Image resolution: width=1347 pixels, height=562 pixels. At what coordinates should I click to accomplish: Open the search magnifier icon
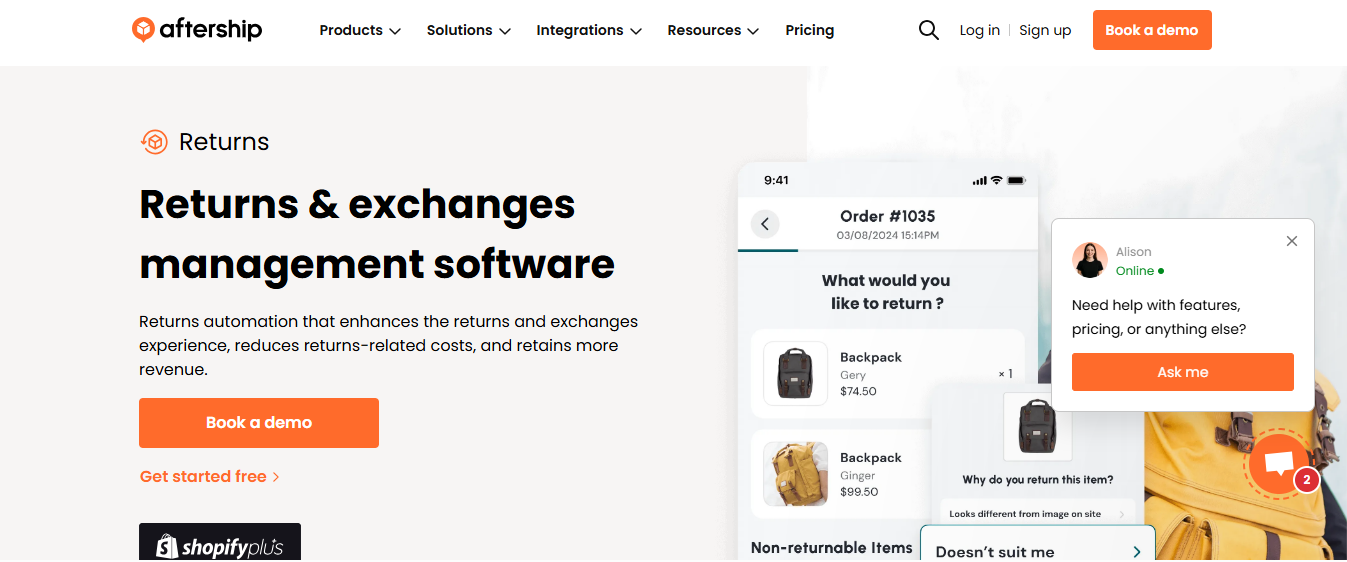point(929,31)
